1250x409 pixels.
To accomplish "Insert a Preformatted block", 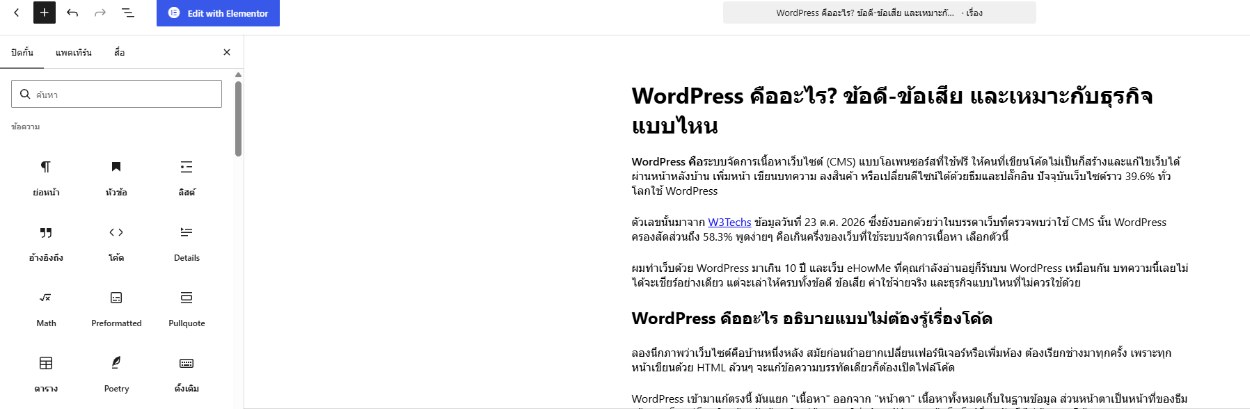I will click(116, 309).
